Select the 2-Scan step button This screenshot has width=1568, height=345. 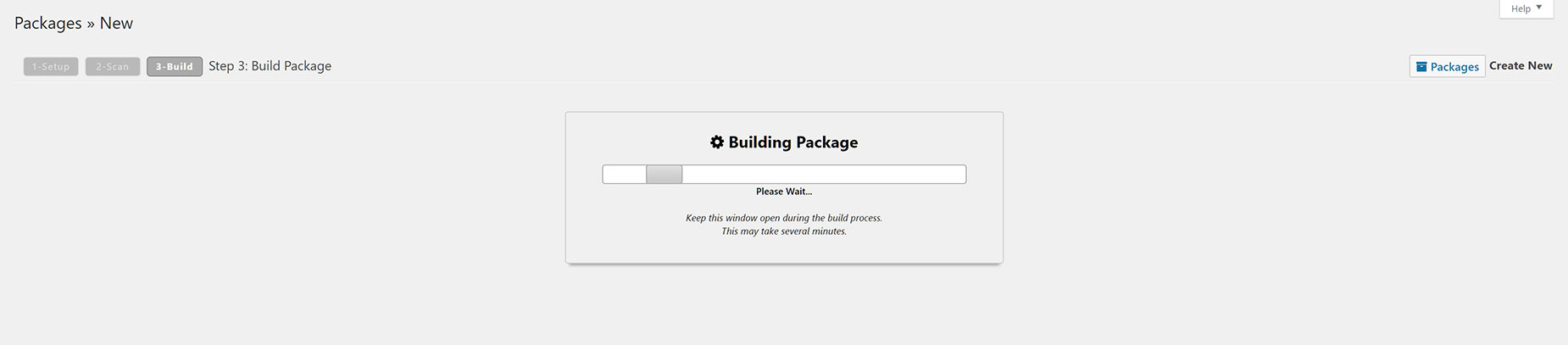tap(113, 66)
